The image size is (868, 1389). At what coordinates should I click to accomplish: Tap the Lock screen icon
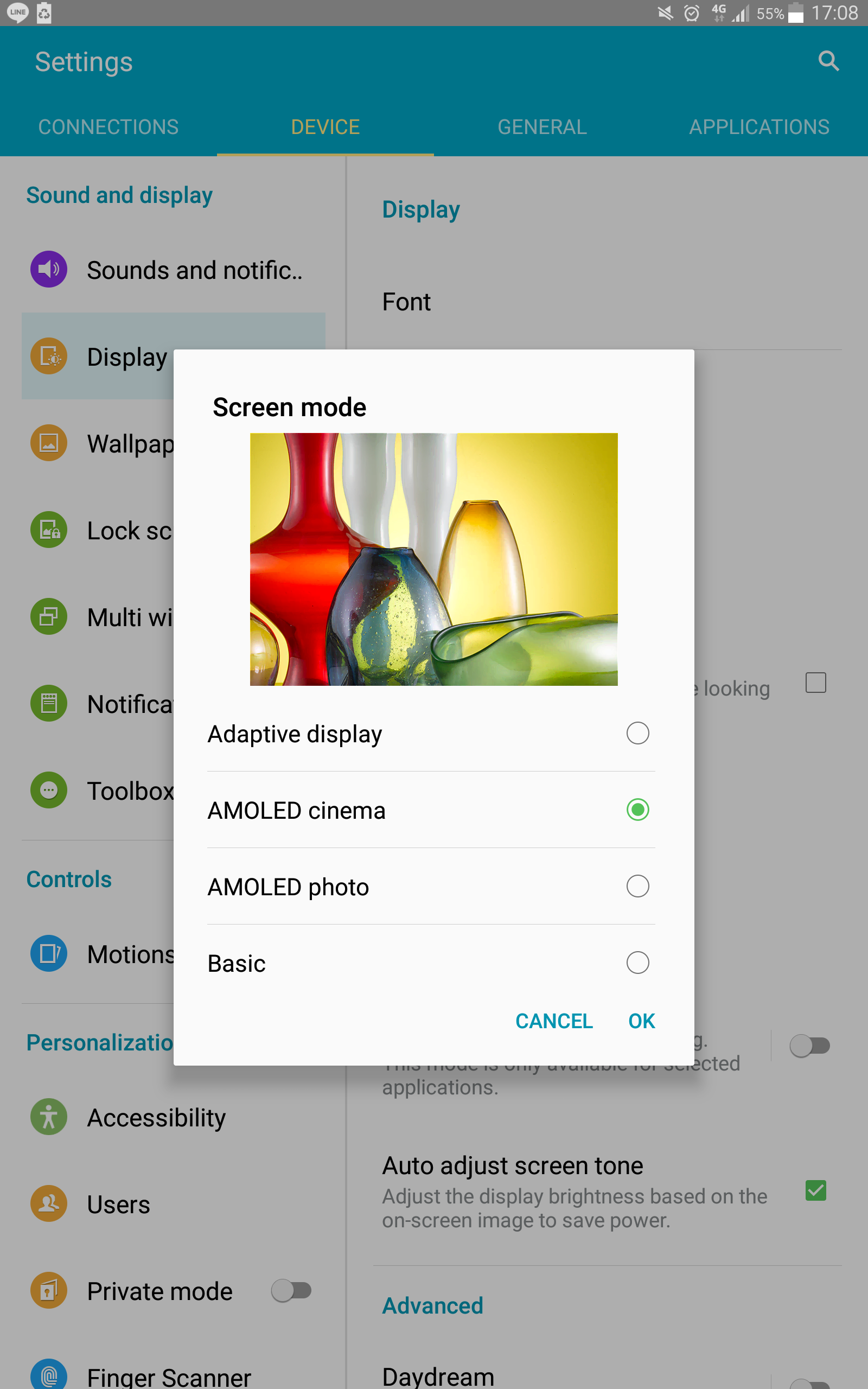(49, 530)
